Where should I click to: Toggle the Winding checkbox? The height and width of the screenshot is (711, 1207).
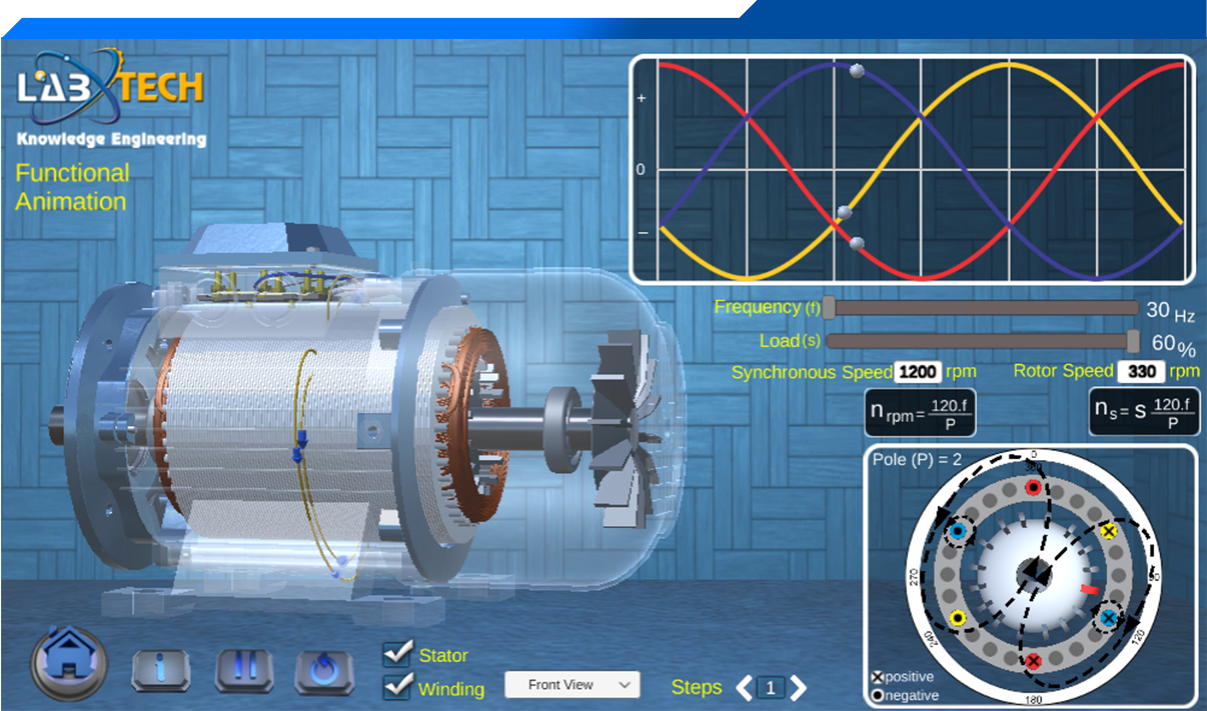point(398,687)
